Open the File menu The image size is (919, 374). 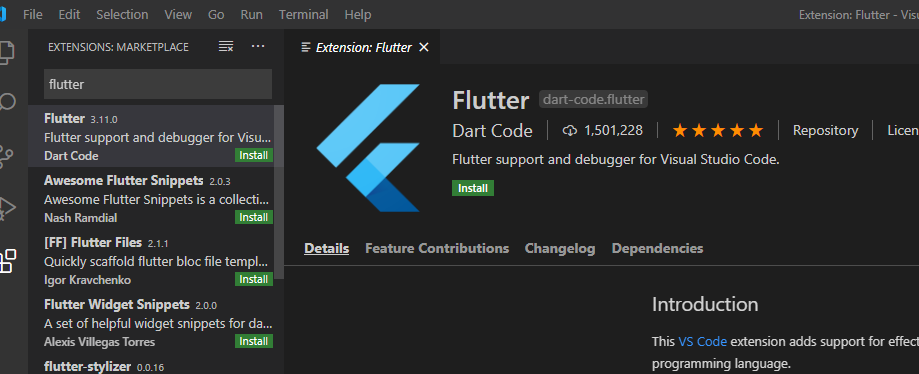point(33,15)
